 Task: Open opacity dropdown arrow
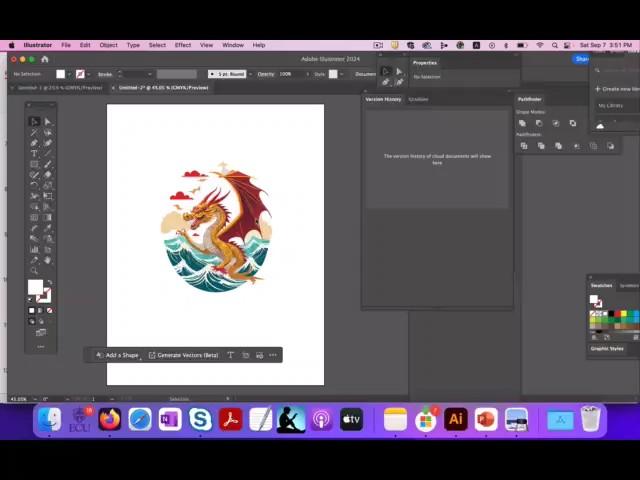[308, 74]
